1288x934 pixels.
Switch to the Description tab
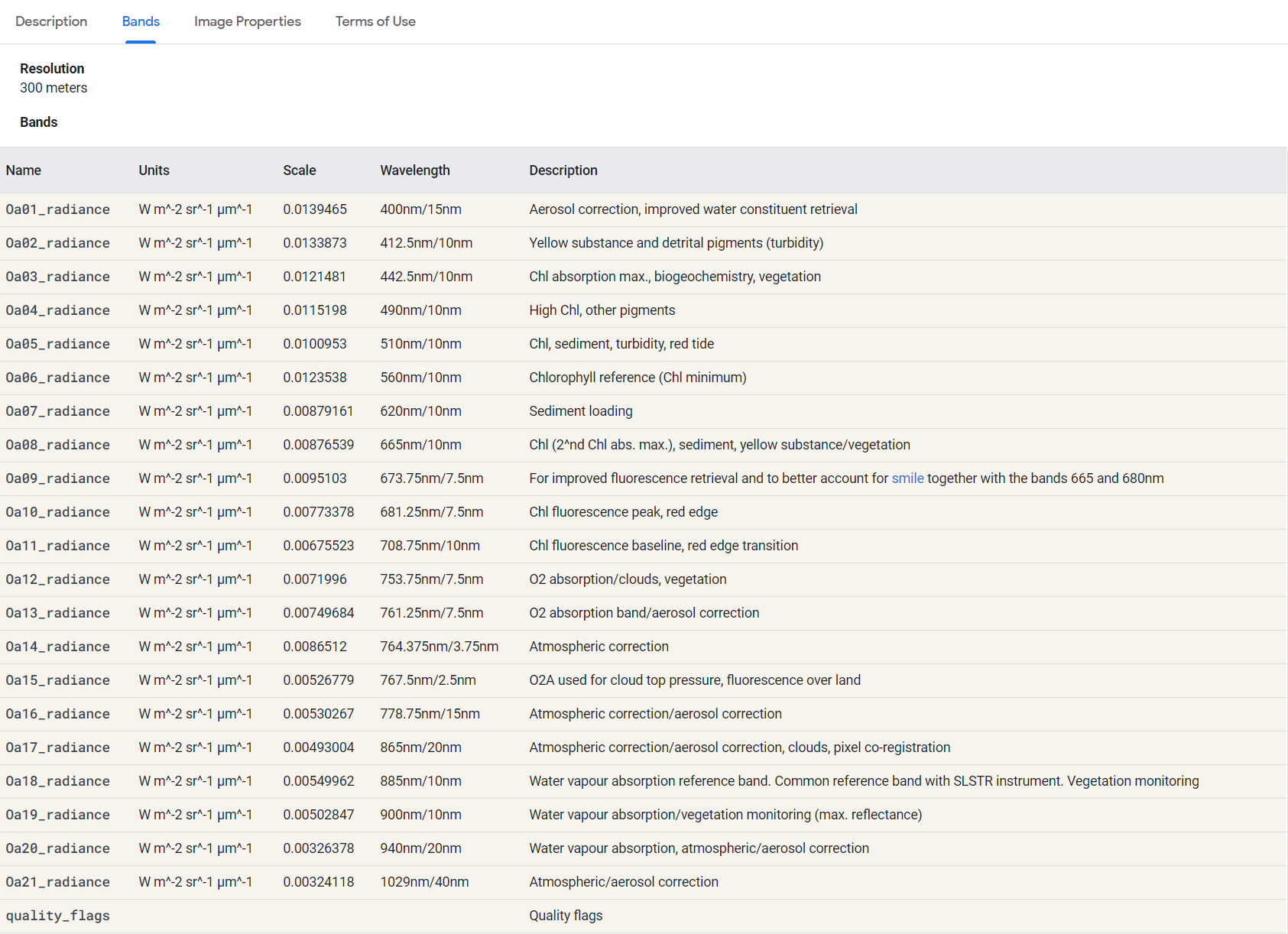pyautogui.click(x=51, y=21)
